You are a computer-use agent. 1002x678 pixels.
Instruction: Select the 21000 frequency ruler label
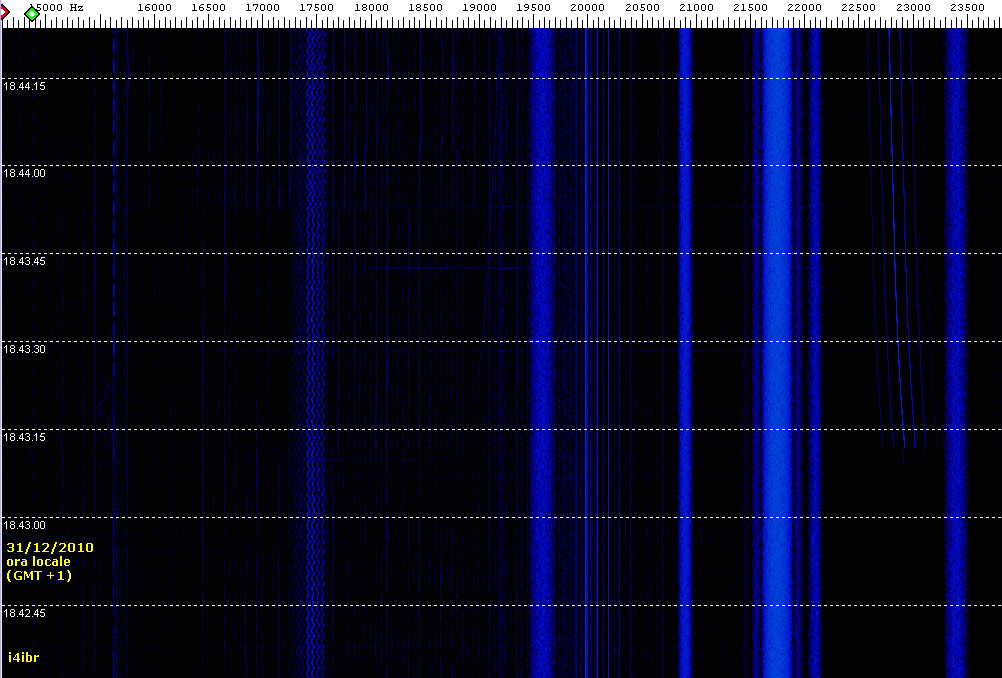696,7
